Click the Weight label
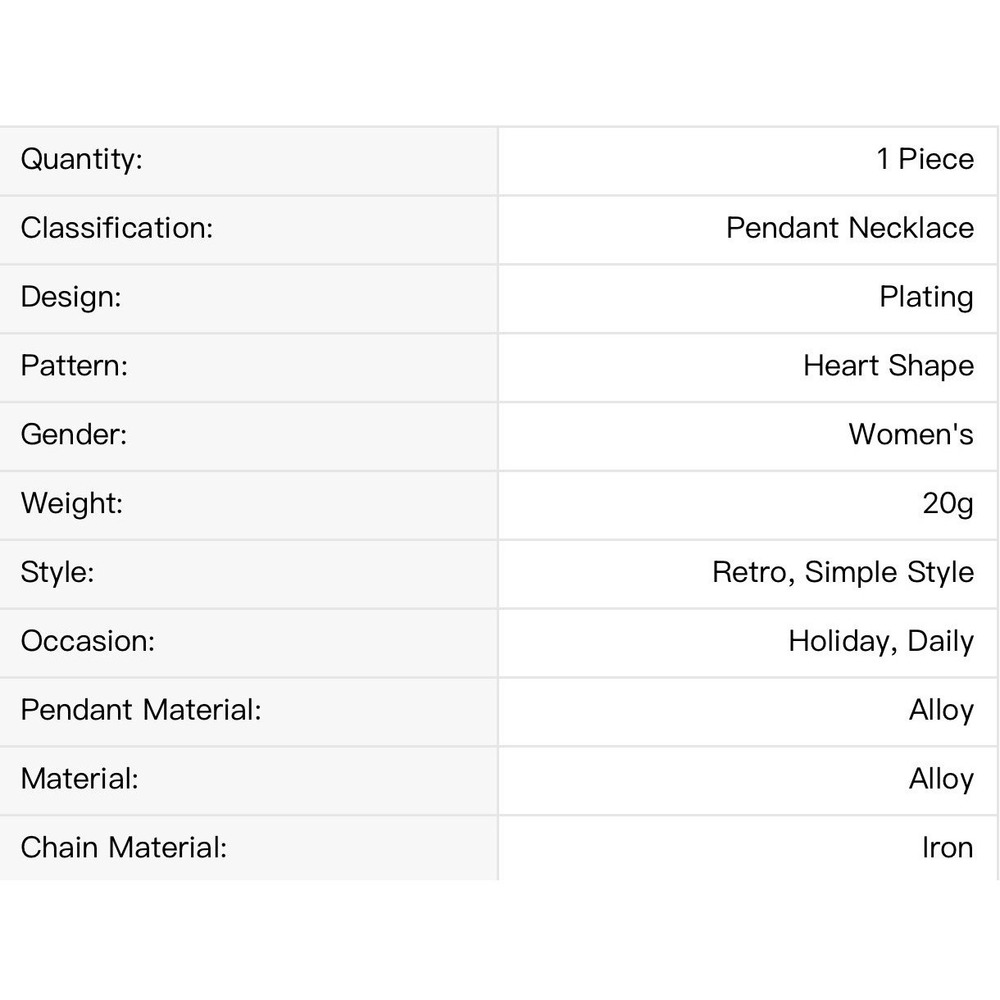The width and height of the screenshot is (1000, 1000). (x=71, y=504)
